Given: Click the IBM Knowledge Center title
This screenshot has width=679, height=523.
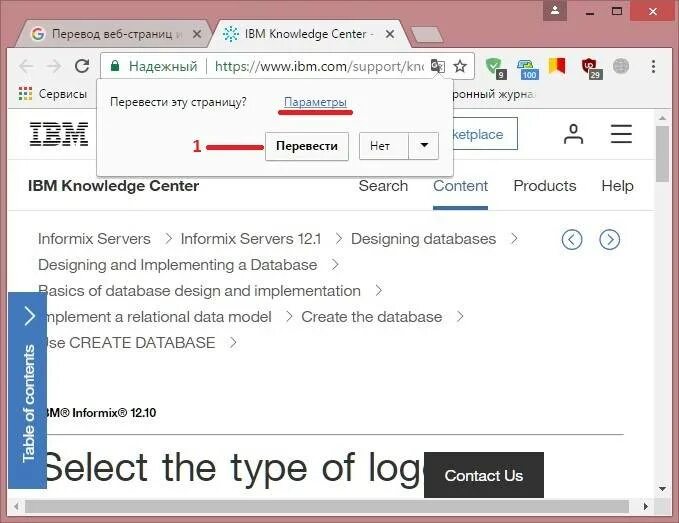Looking at the screenshot, I should point(113,186).
